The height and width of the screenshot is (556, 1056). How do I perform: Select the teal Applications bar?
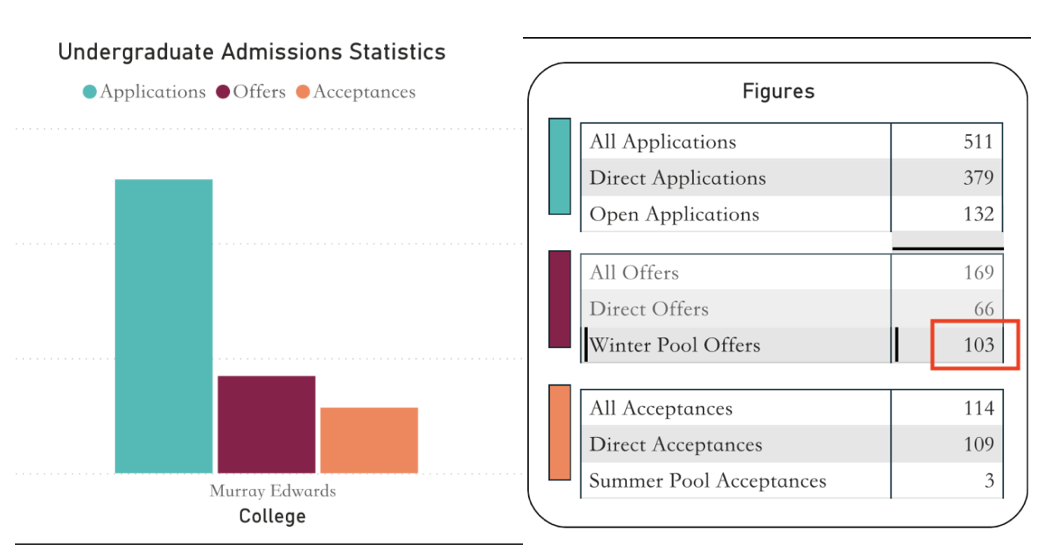pyautogui.click(x=164, y=325)
